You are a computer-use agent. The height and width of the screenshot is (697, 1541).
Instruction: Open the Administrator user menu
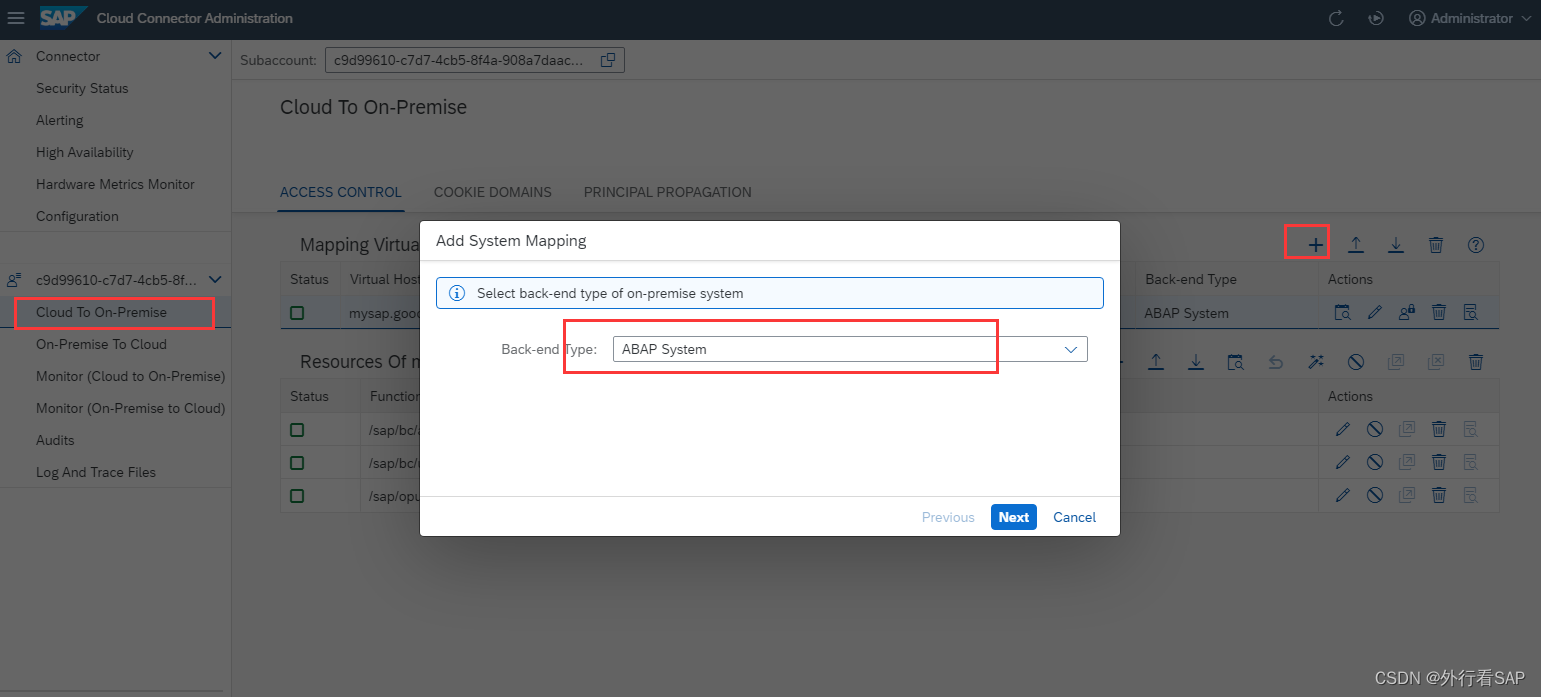coord(1470,18)
